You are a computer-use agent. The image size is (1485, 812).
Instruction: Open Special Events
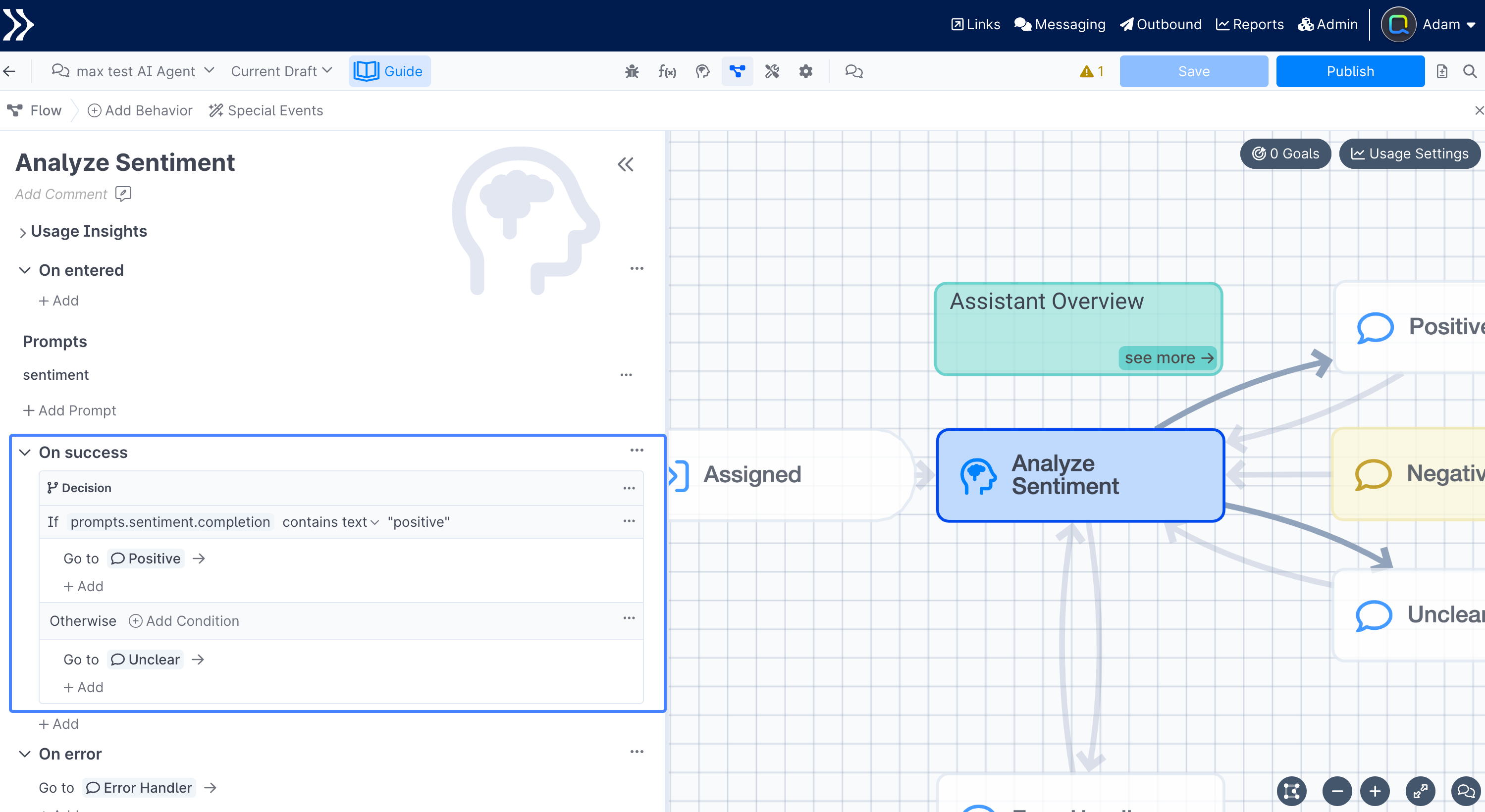(x=266, y=110)
